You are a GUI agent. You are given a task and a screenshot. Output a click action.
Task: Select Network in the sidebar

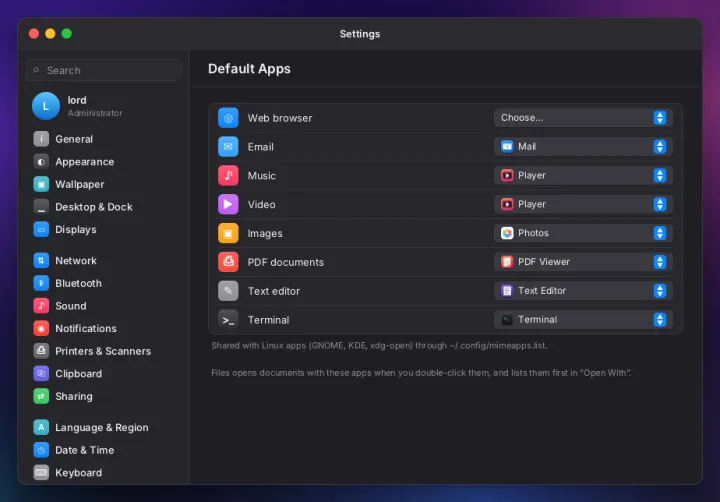click(x=105, y=260)
